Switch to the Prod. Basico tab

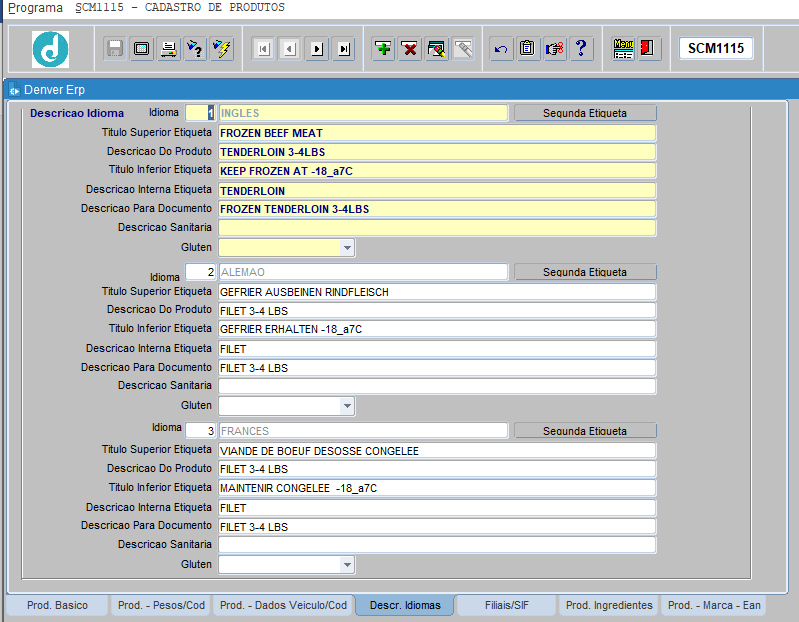[x=57, y=605]
